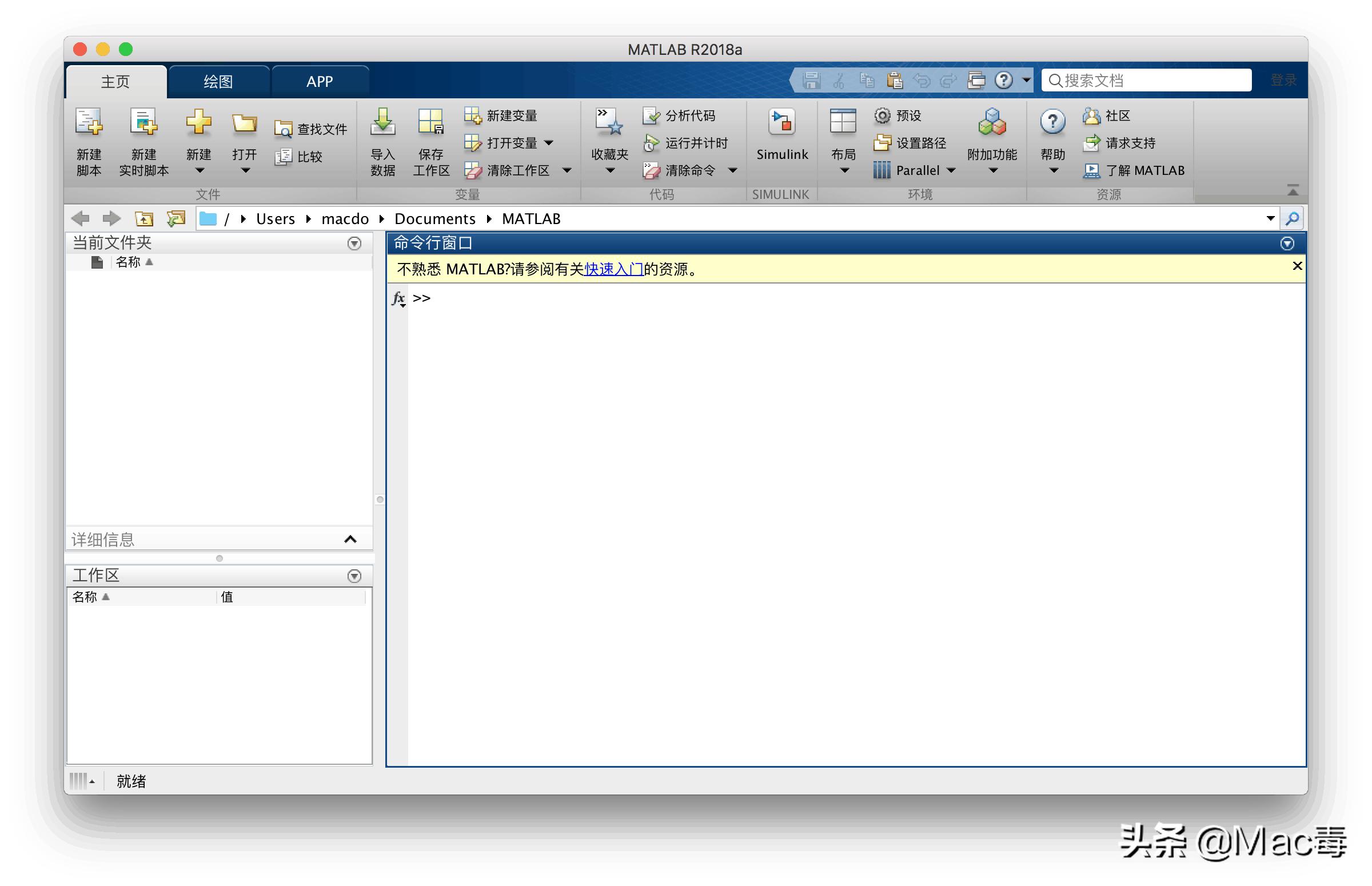Minimize the toolstrip with the collapse arrow
The height and width of the screenshot is (886, 1372).
[x=1292, y=190]
